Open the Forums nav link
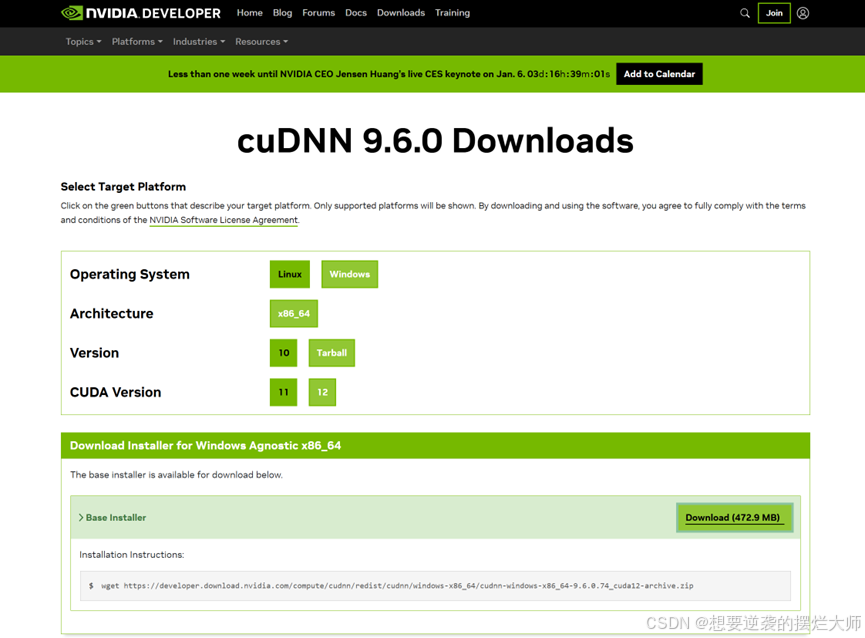The width and height of the screenshot is (865, 638). click(318, 13)
